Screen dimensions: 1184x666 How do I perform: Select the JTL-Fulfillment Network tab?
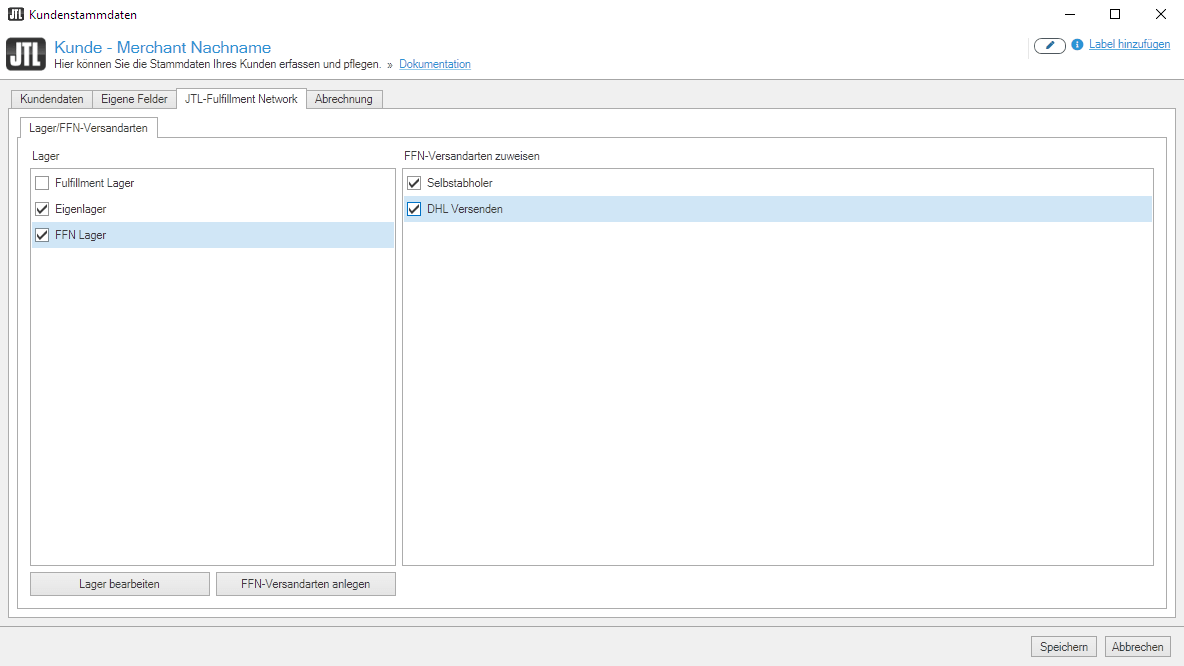[x=241, y=99]
